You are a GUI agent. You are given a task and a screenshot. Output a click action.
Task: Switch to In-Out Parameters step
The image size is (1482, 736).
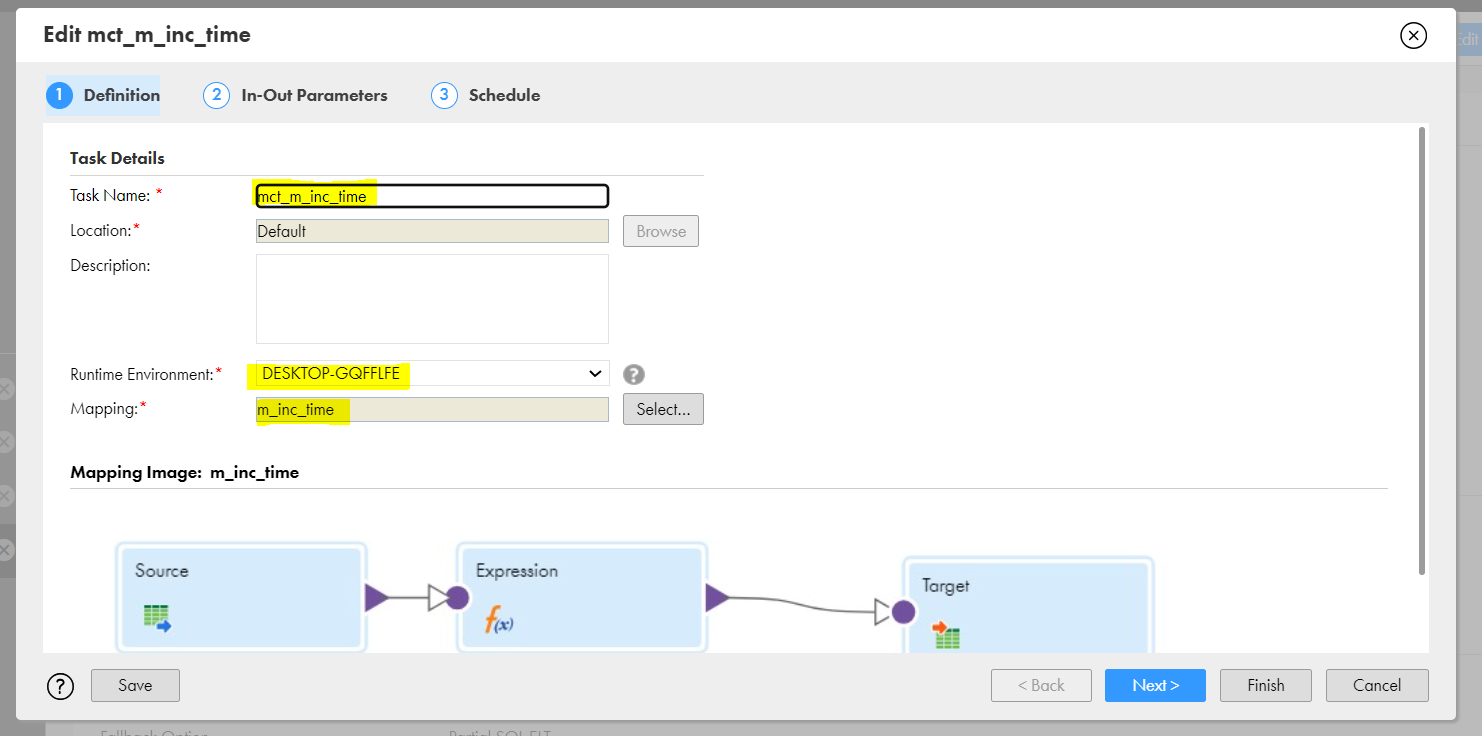pos(296,95)
